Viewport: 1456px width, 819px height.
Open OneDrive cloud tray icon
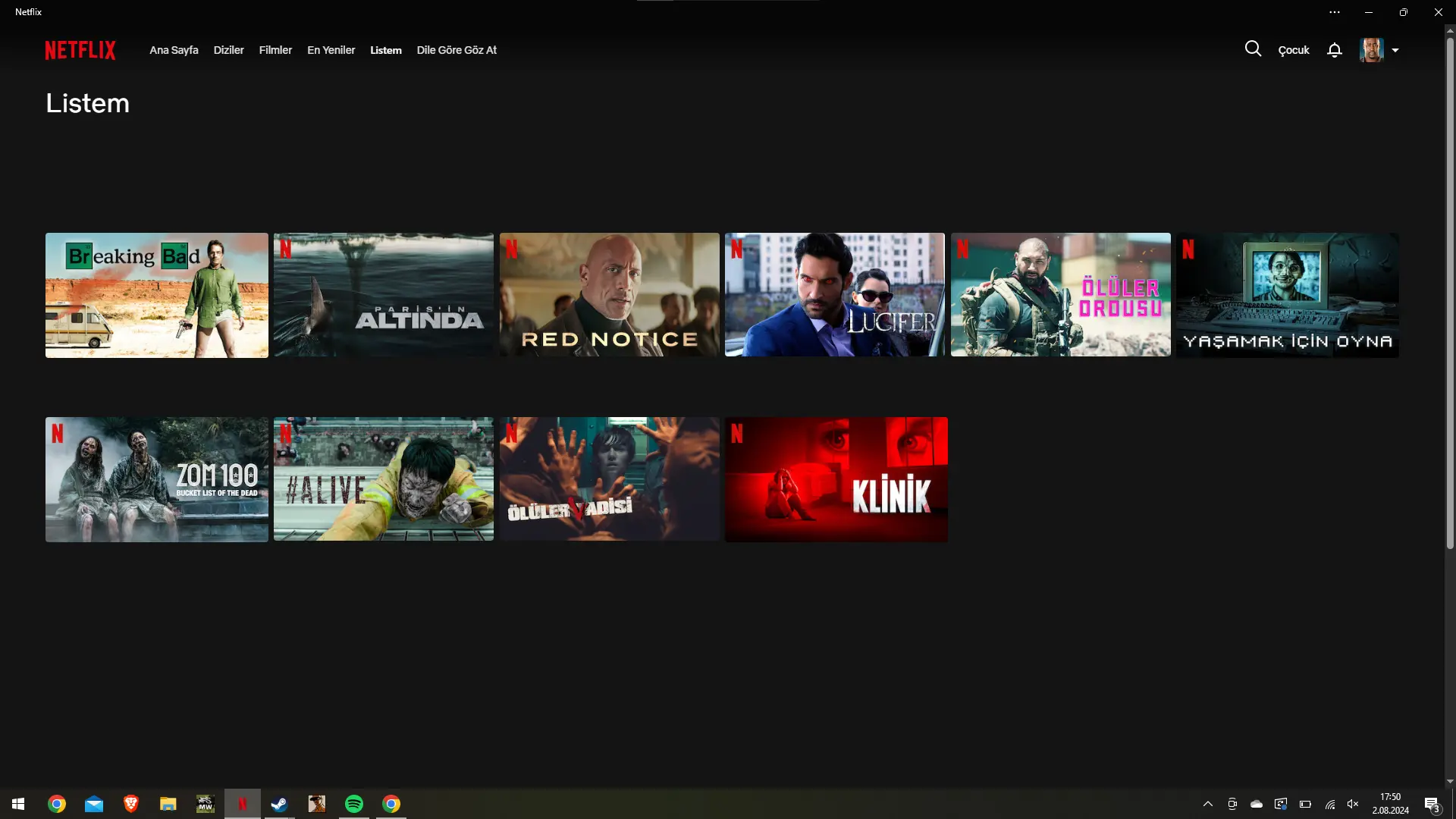(x=1257, y=804)
